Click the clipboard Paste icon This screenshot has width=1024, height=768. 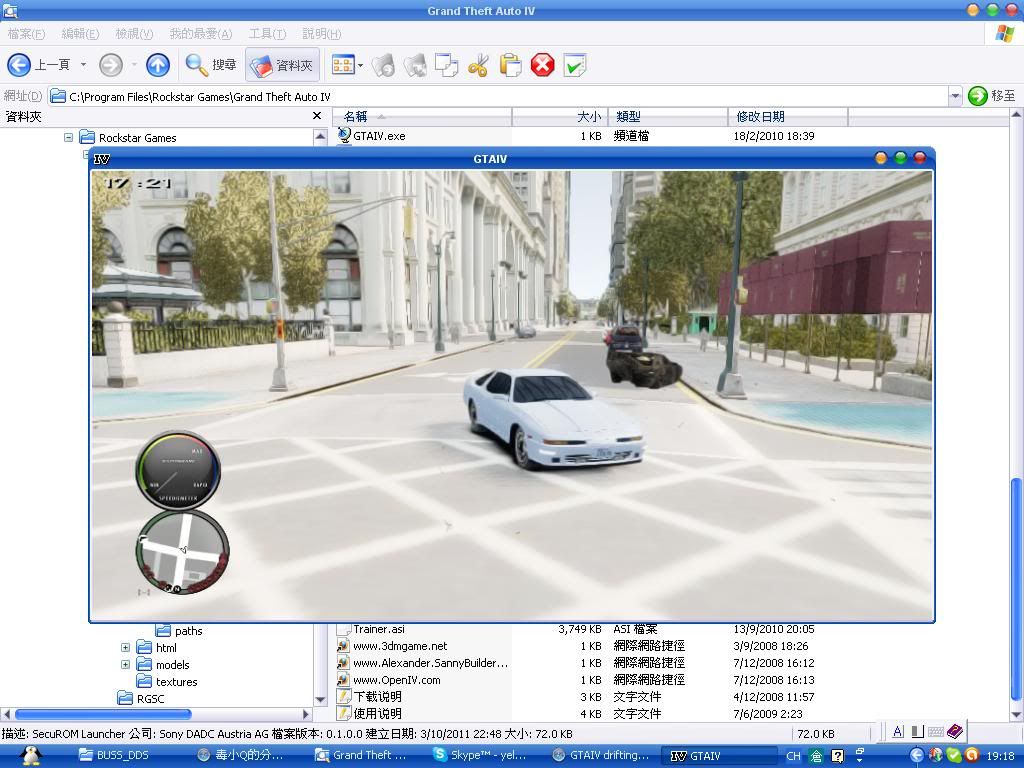[510, 66]
